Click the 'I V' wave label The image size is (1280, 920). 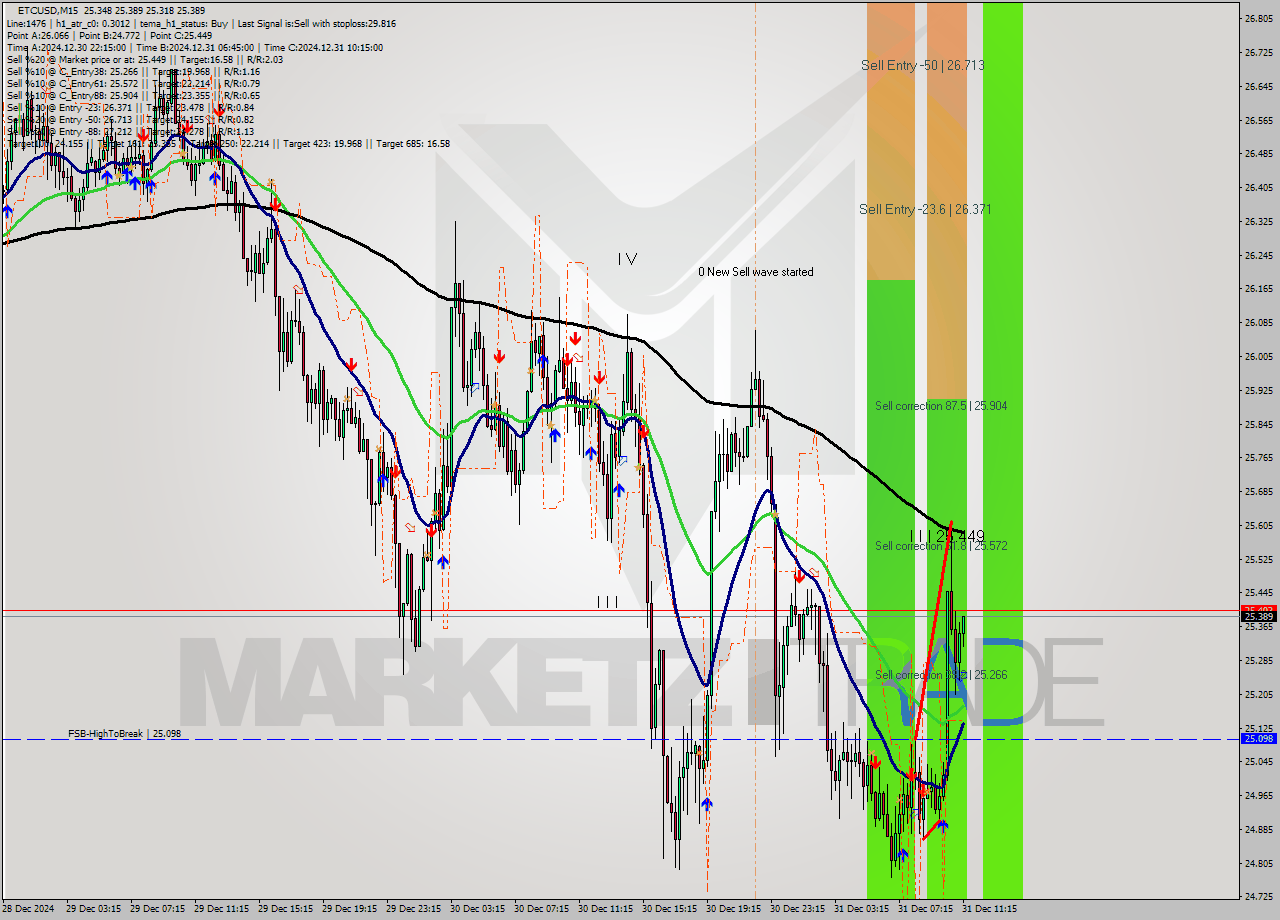(x=627, y=259)
